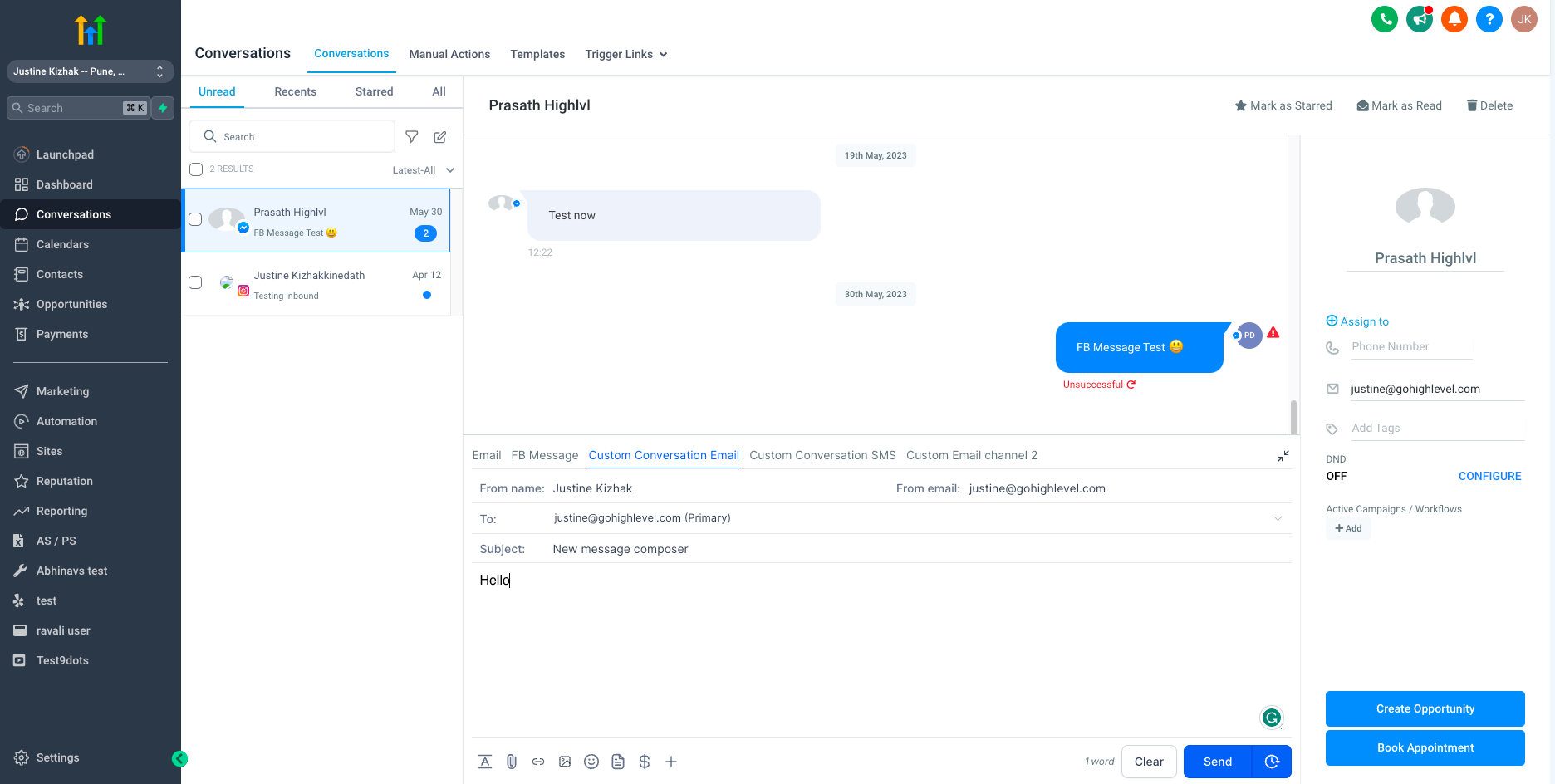Screen dimensions: 1555x784
Task: Select the Custom Conversation SMS tab
Action: pyautogui.click(x=822, y=455)
